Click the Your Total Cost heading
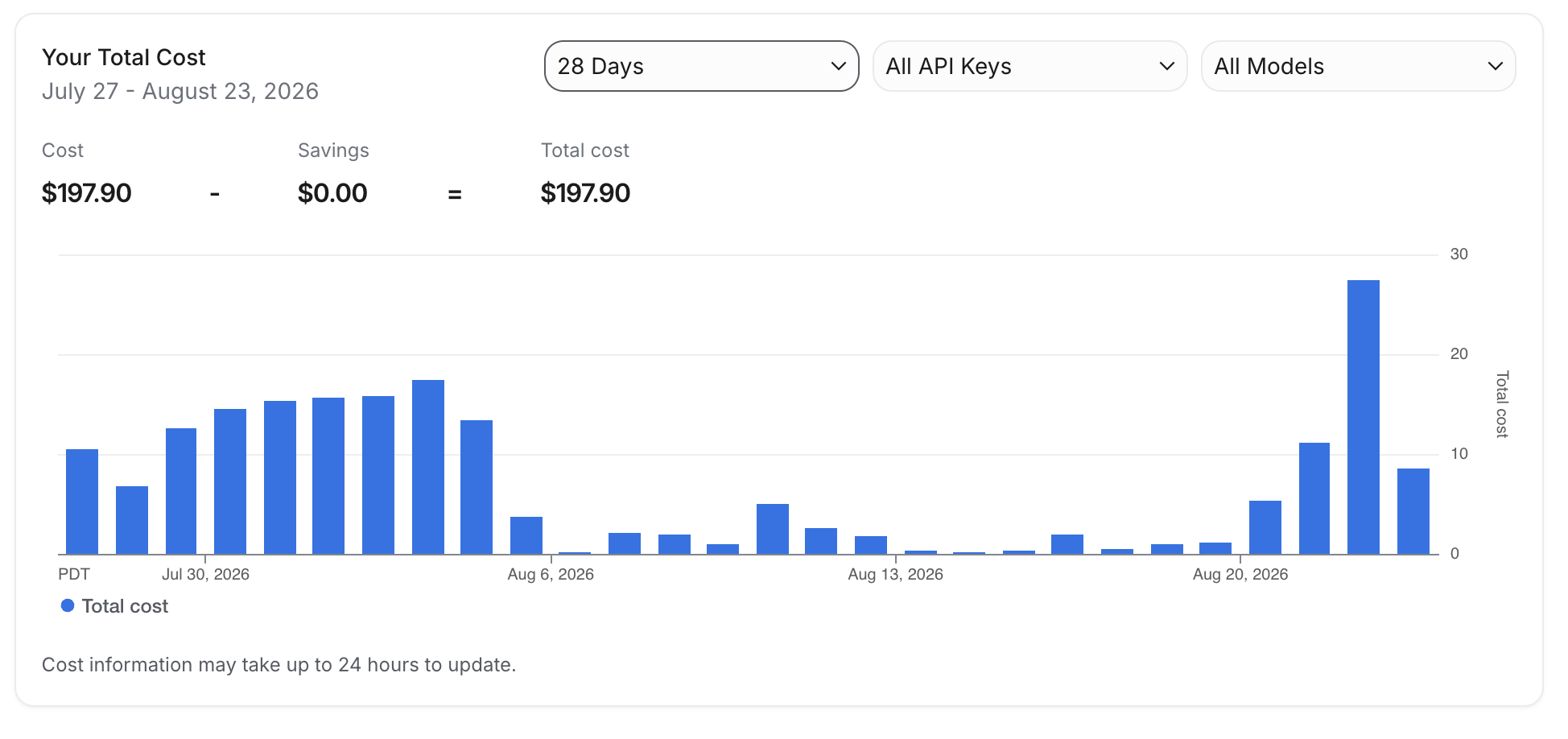Screen dimensions: 1568x739 pyautogui.click(x=124, y=57)
